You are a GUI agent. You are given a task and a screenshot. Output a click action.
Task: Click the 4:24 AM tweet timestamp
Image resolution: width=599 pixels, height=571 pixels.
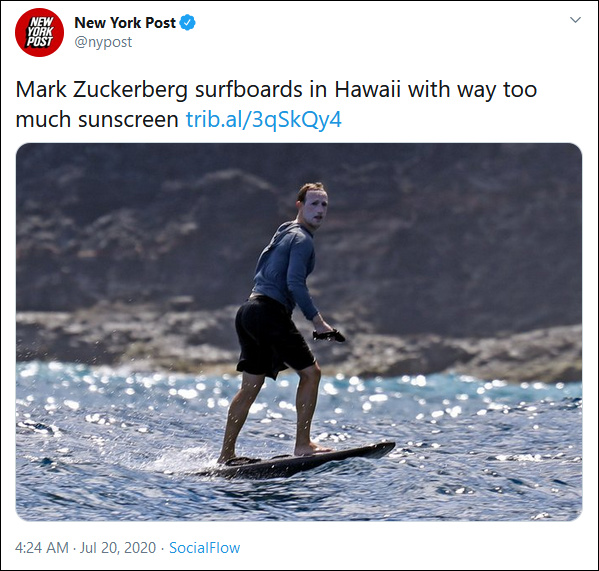point(42,548)
